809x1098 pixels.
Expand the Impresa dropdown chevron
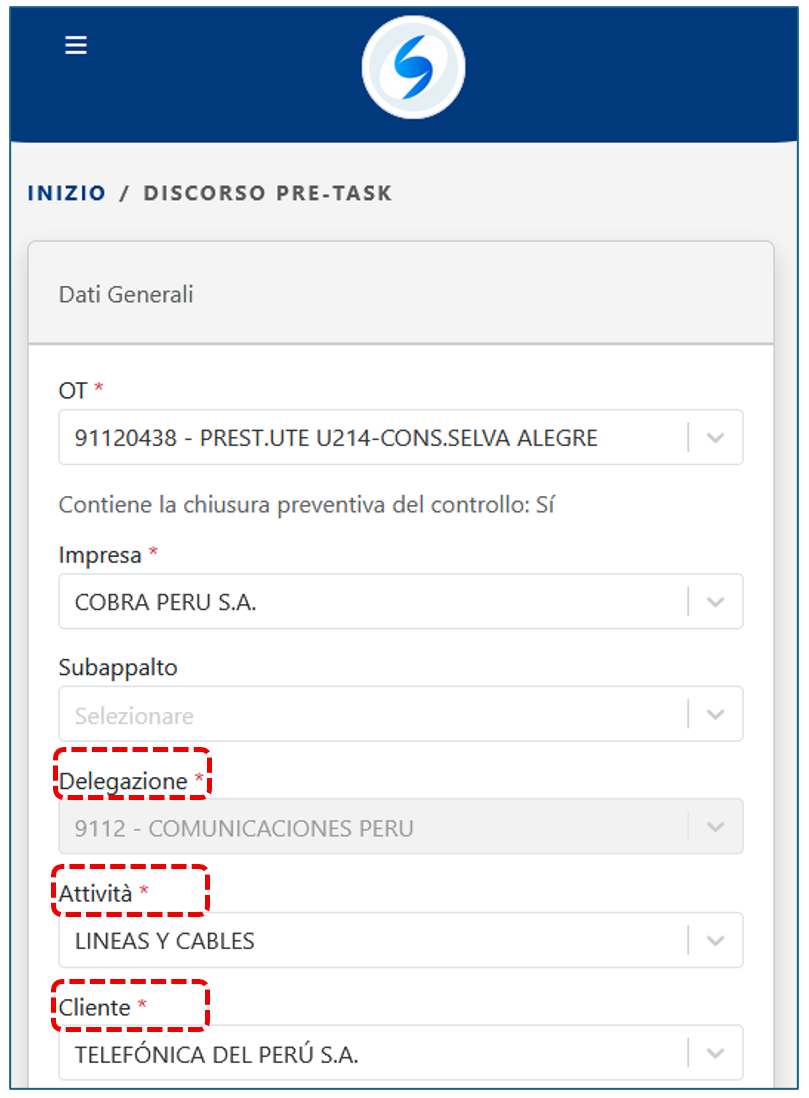(715, 602)
